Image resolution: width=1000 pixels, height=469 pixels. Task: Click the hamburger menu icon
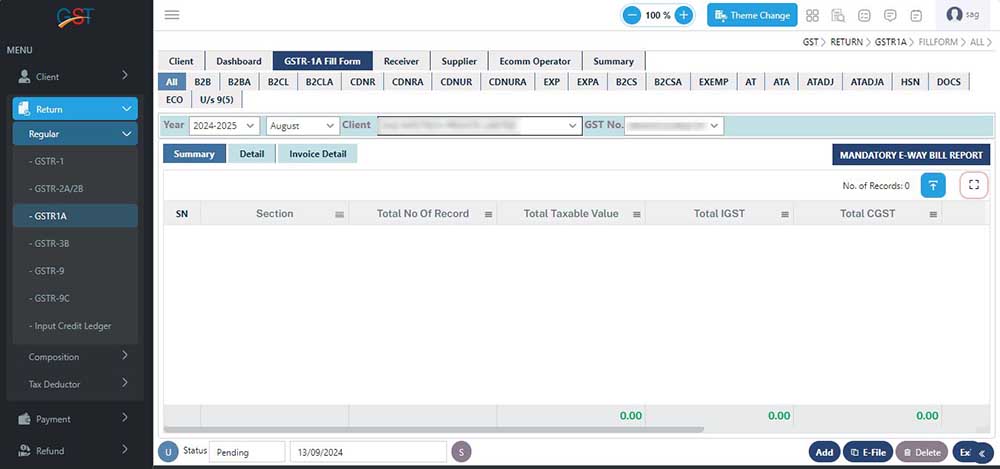[171, 15]
